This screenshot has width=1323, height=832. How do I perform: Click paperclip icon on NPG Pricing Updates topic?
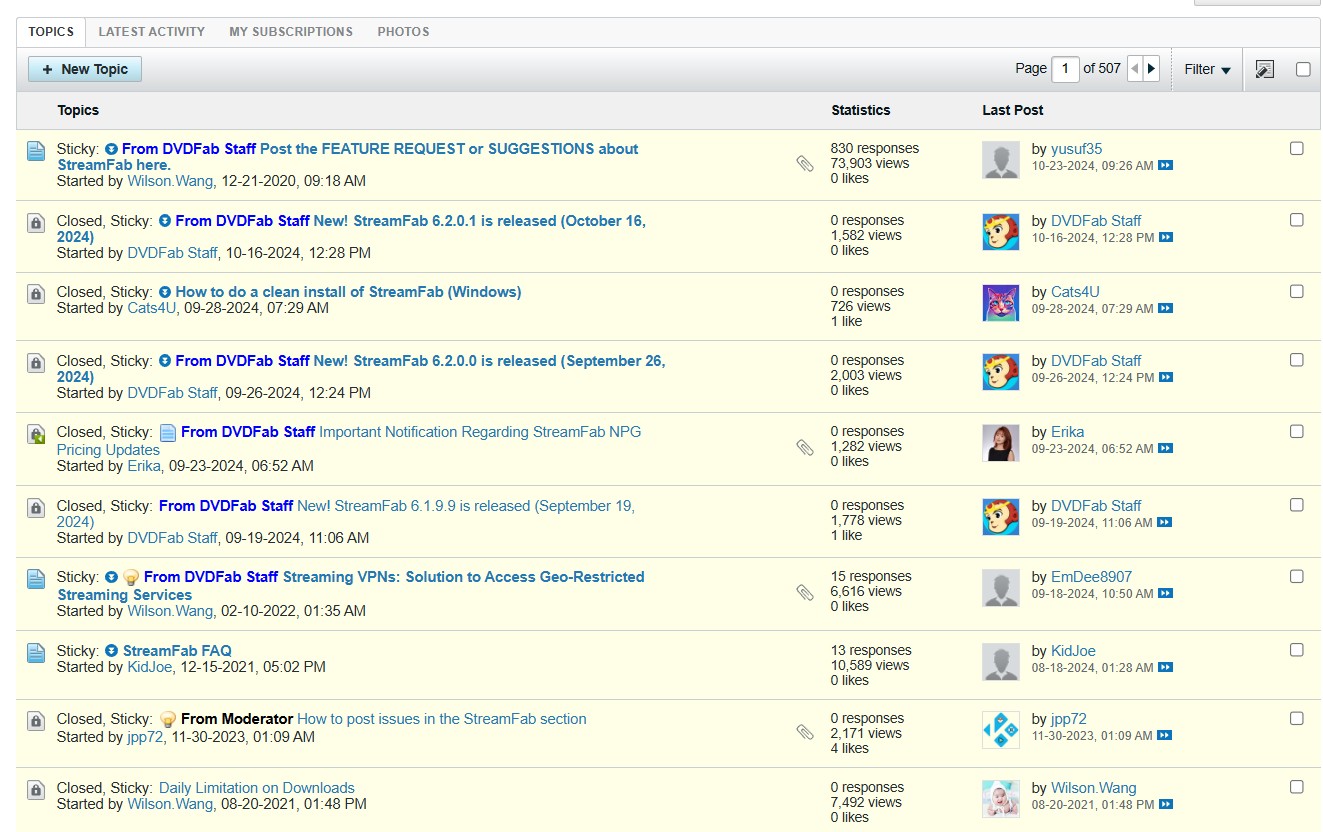[x=805, y=447]
